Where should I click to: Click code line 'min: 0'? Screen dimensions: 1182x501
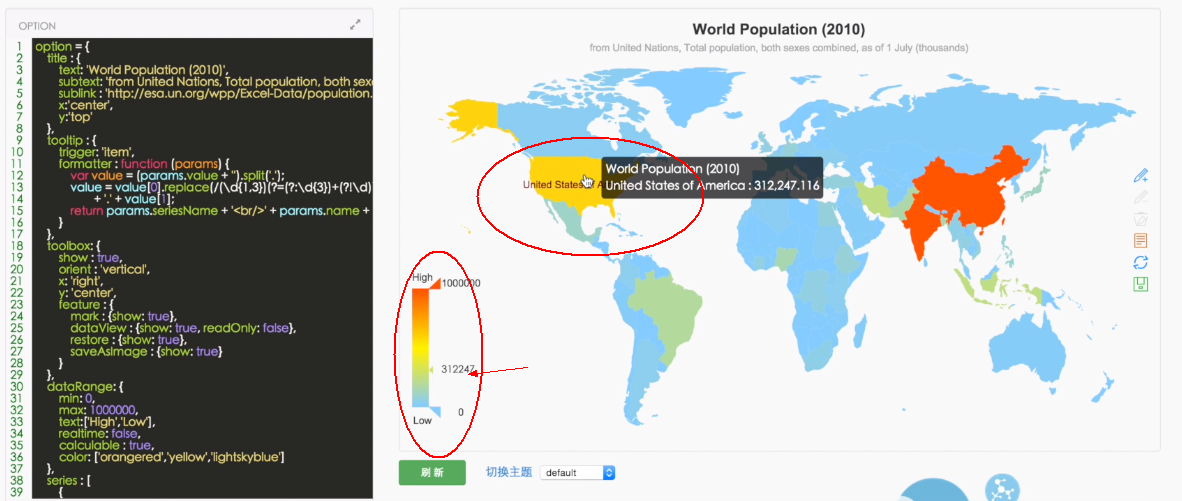tap(78, 399)
